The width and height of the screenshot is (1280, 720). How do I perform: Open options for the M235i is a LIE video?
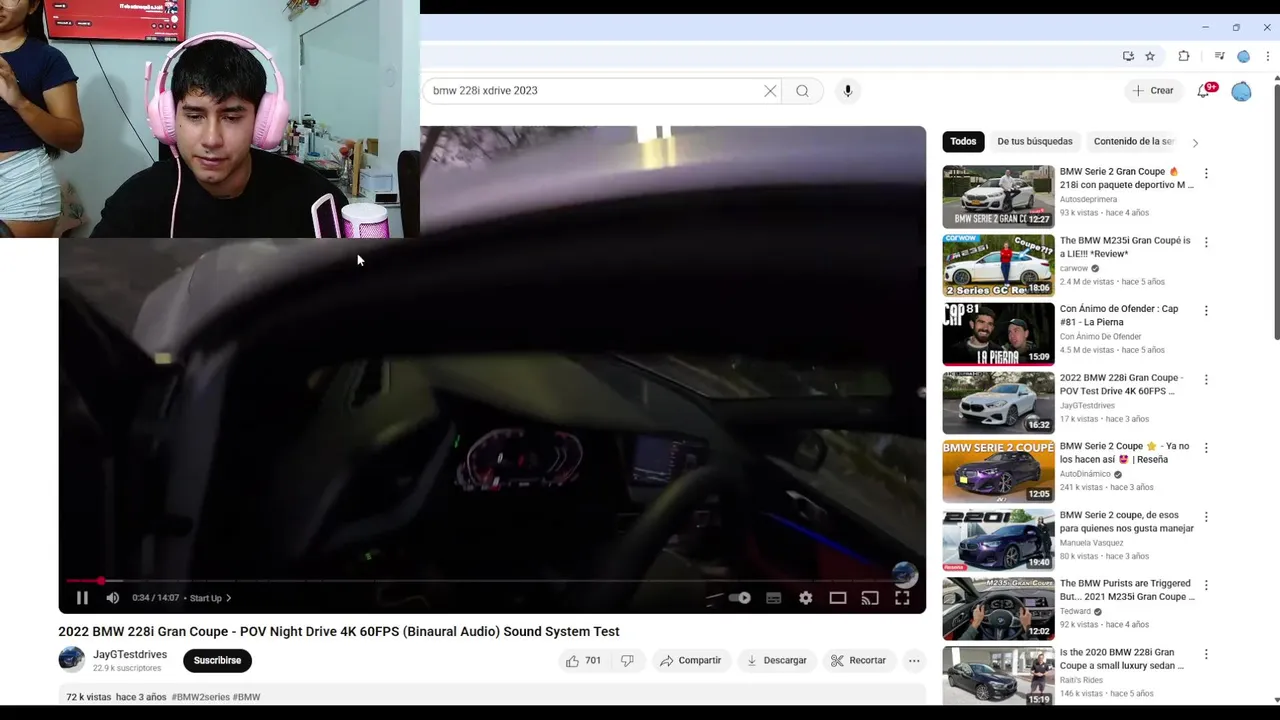(x=1206, y=242)
